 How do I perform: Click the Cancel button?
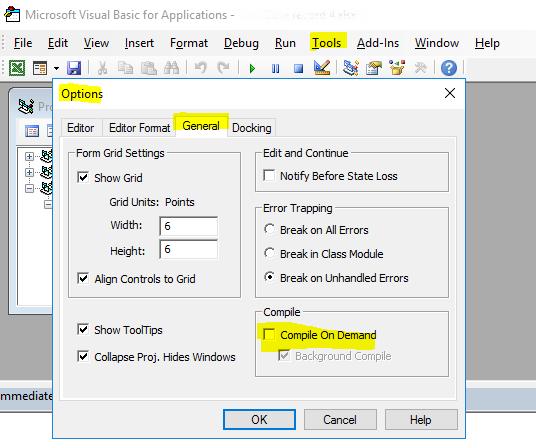pos(340,420)
